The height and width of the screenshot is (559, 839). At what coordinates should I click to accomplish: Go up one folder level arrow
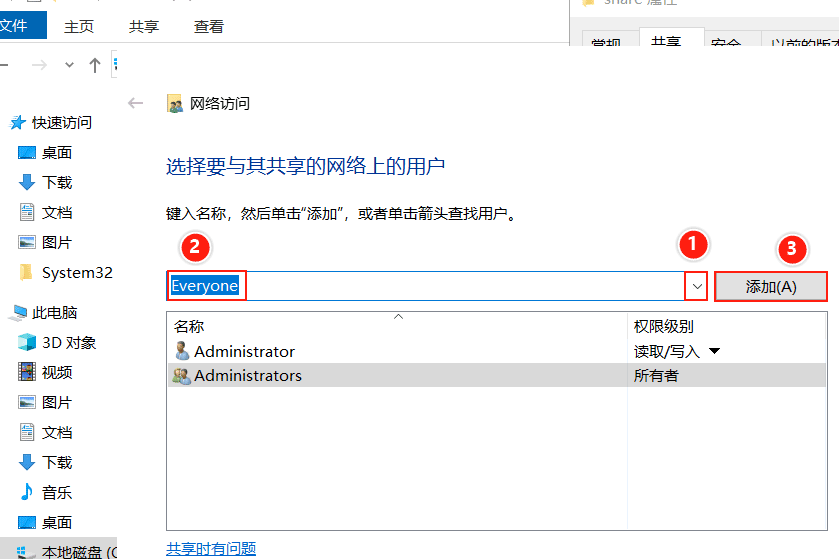coord(95,65)
